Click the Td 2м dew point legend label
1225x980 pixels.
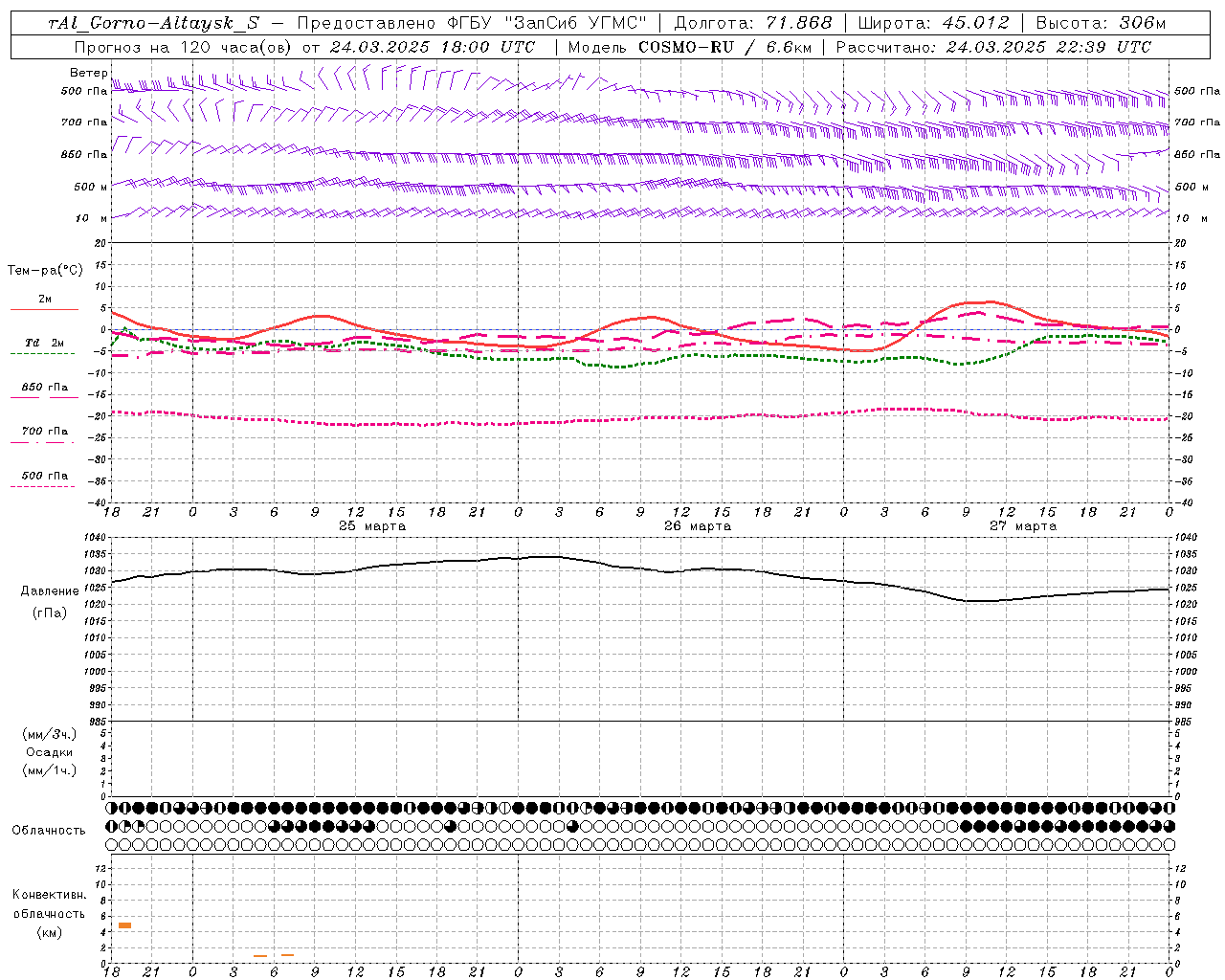coord(45,343)
